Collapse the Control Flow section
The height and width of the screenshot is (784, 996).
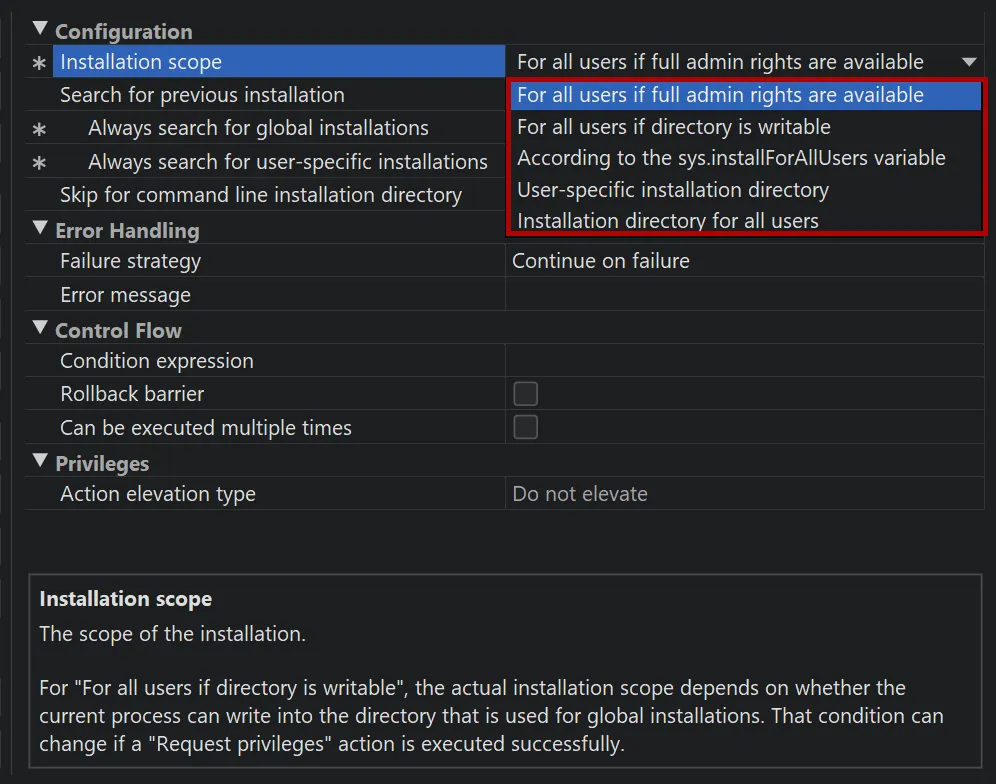(x=40, y=327)
